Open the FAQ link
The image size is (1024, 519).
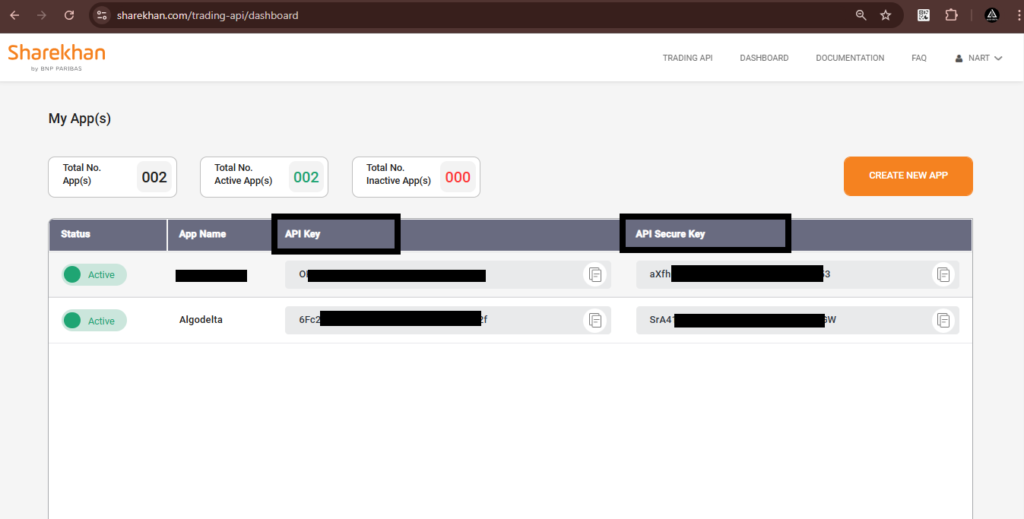coord(918,58)
